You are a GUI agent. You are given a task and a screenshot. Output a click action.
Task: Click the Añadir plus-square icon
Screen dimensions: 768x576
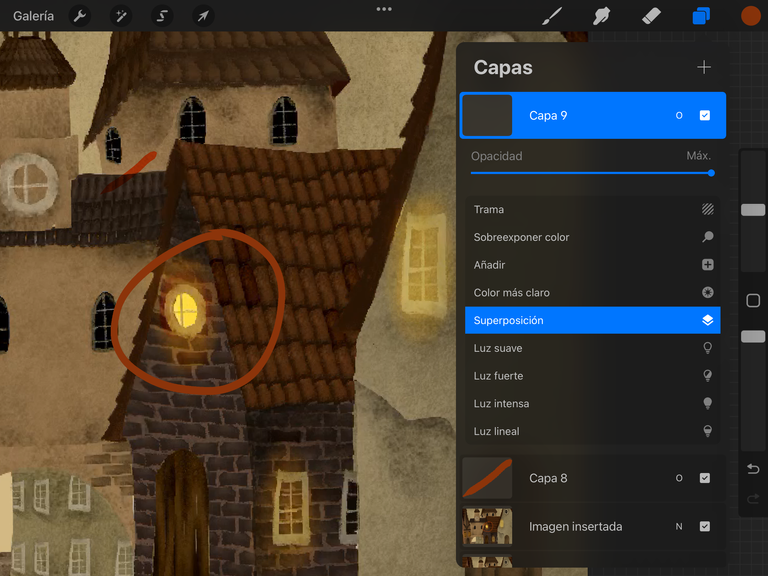pyautogui.click(x=708, y=265)
